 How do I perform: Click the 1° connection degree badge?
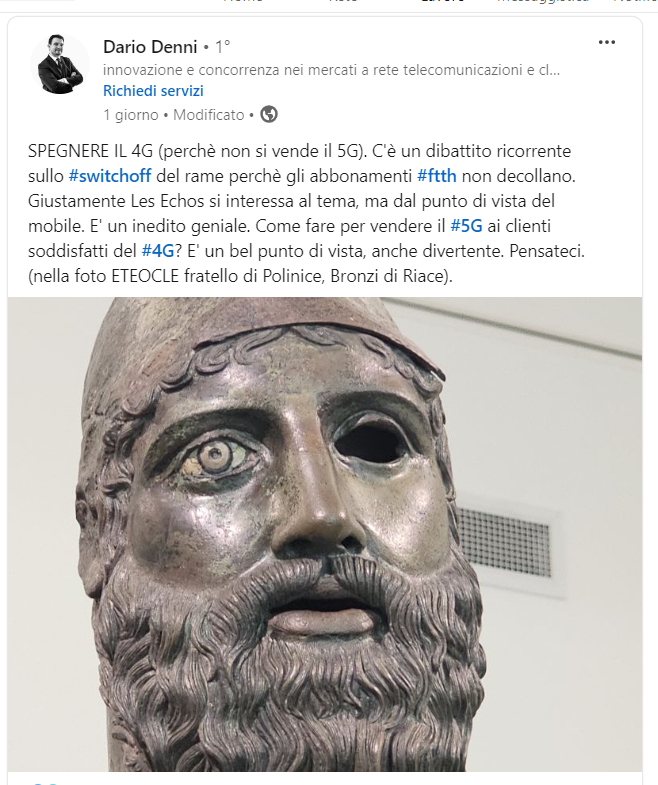pyautogui.click(x=223, y=47)
